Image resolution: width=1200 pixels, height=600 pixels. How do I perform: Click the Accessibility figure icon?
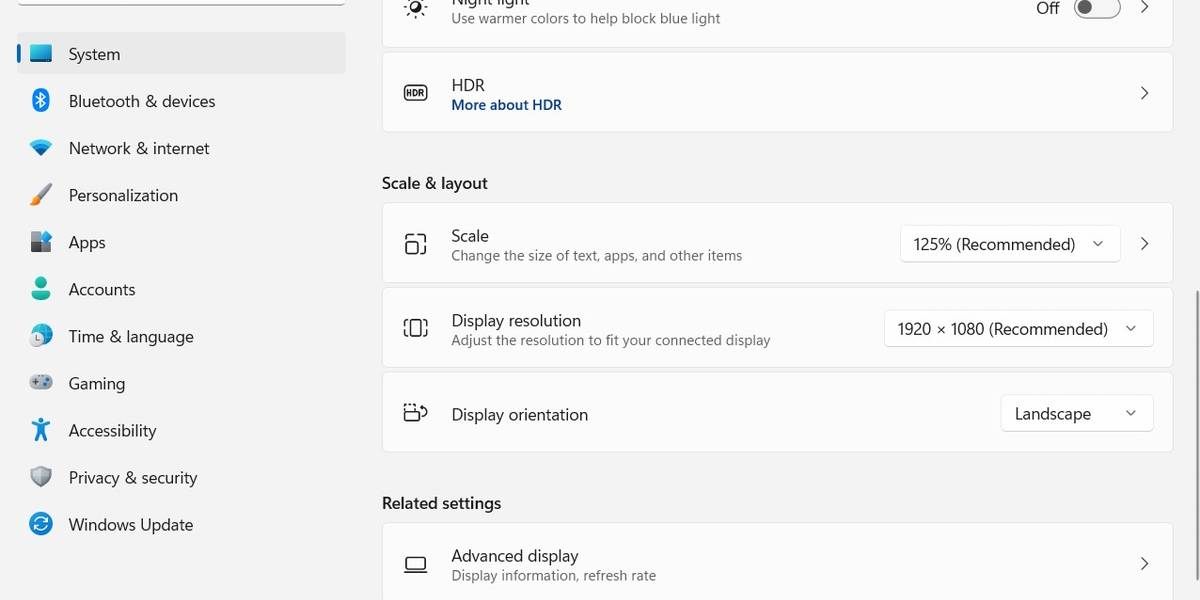pos(41,430)
